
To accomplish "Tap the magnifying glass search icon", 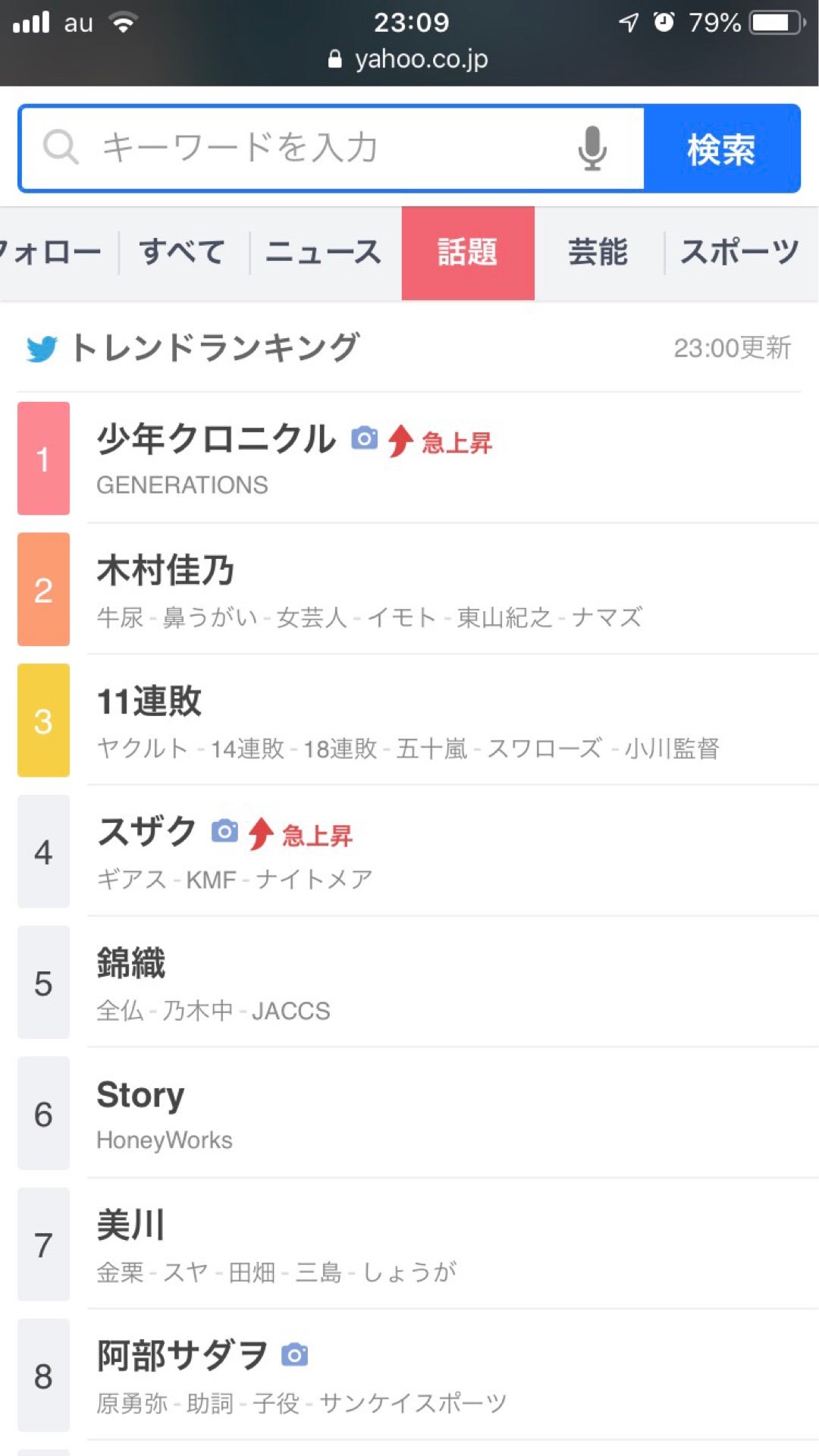I will 61,147.
